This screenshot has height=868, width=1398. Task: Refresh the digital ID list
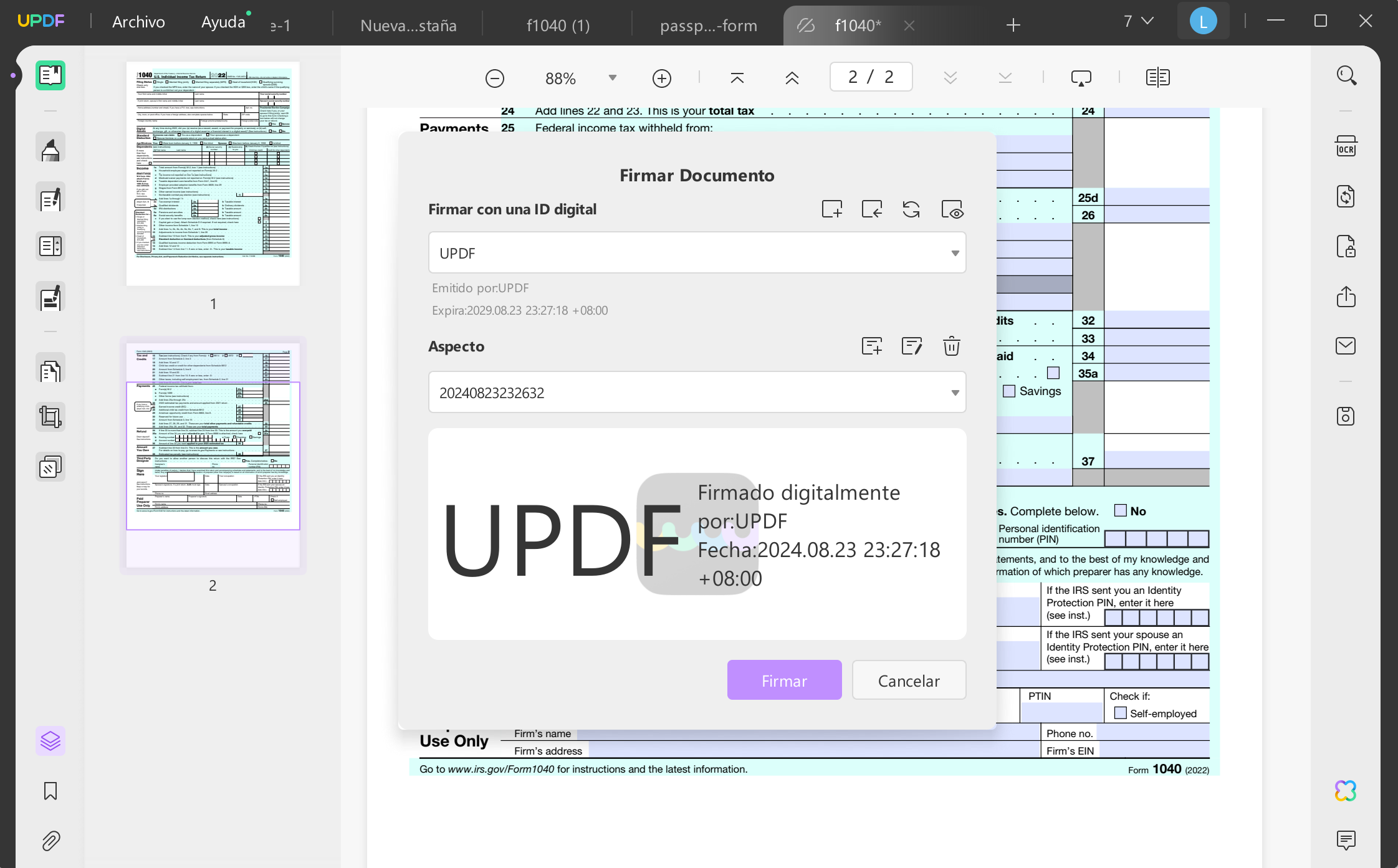click(x=911, y=209)
